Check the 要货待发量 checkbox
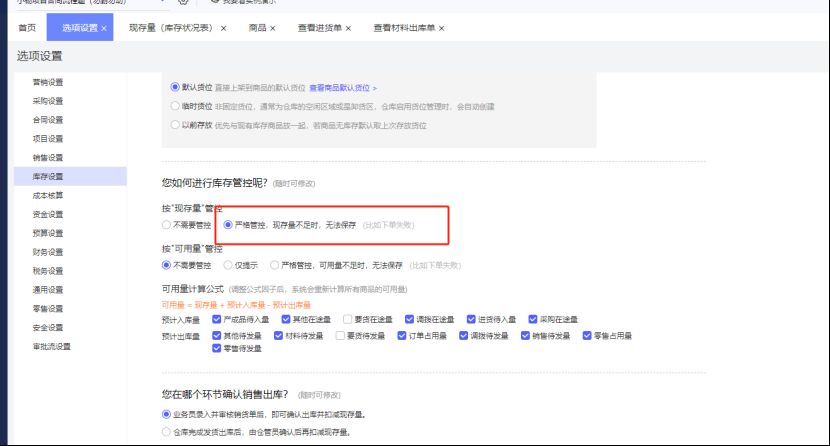 (x=341, y=336)
